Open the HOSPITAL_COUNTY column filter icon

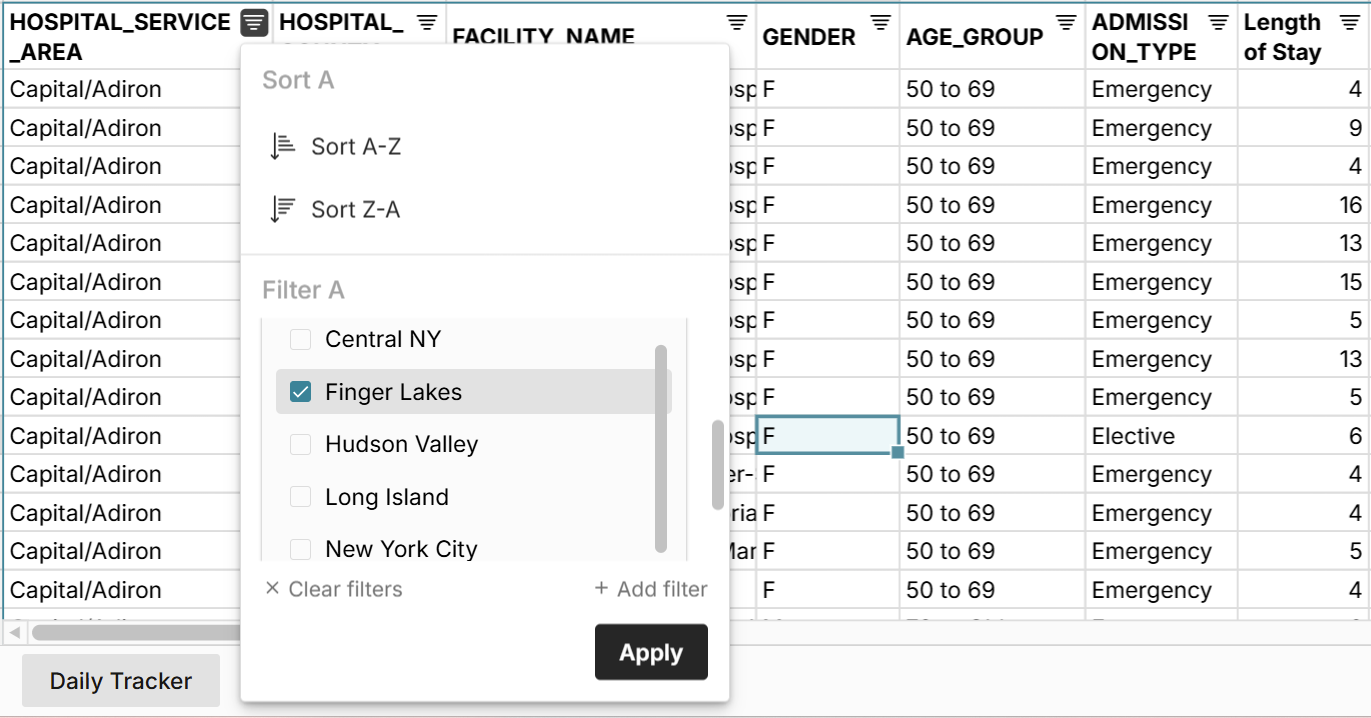coord(427,22)
